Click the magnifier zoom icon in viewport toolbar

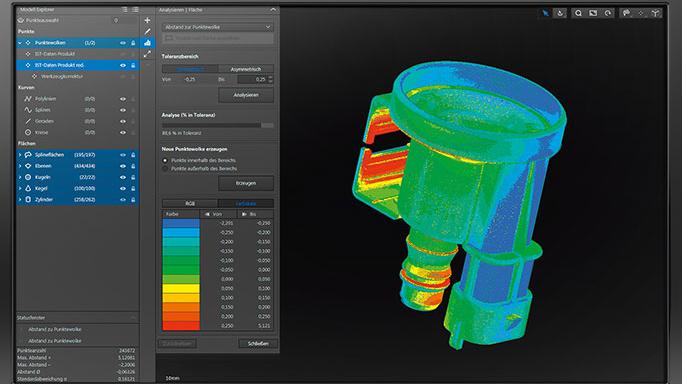point(578,13)
